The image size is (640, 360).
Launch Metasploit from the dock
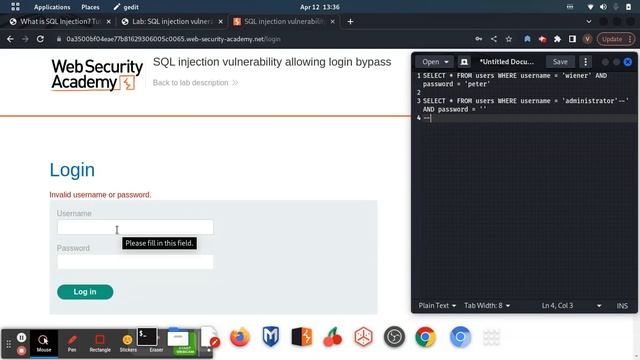(271, 337)
